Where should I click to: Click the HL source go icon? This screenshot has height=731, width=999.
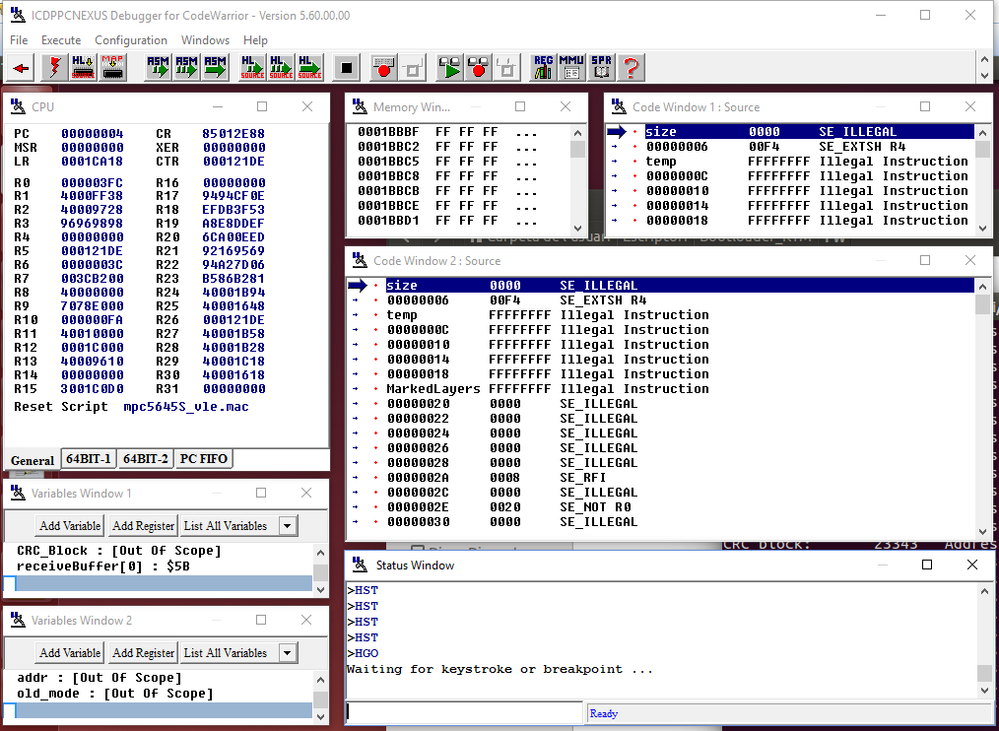click(310, 68)
